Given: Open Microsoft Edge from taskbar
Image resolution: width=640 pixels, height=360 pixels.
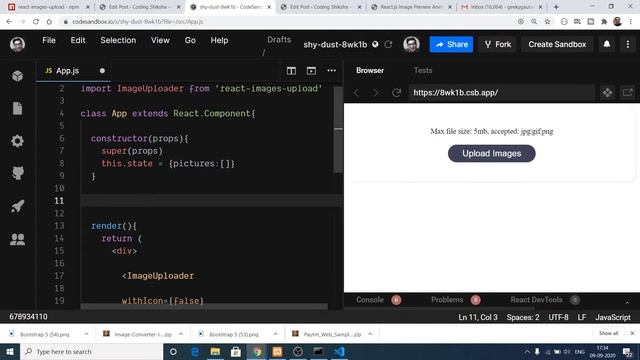Looking at the screenshot, I should (195, 351).
